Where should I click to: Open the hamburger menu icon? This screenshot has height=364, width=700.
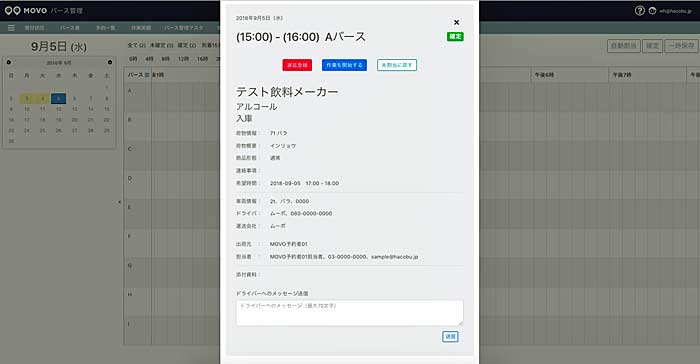(11, 28)
